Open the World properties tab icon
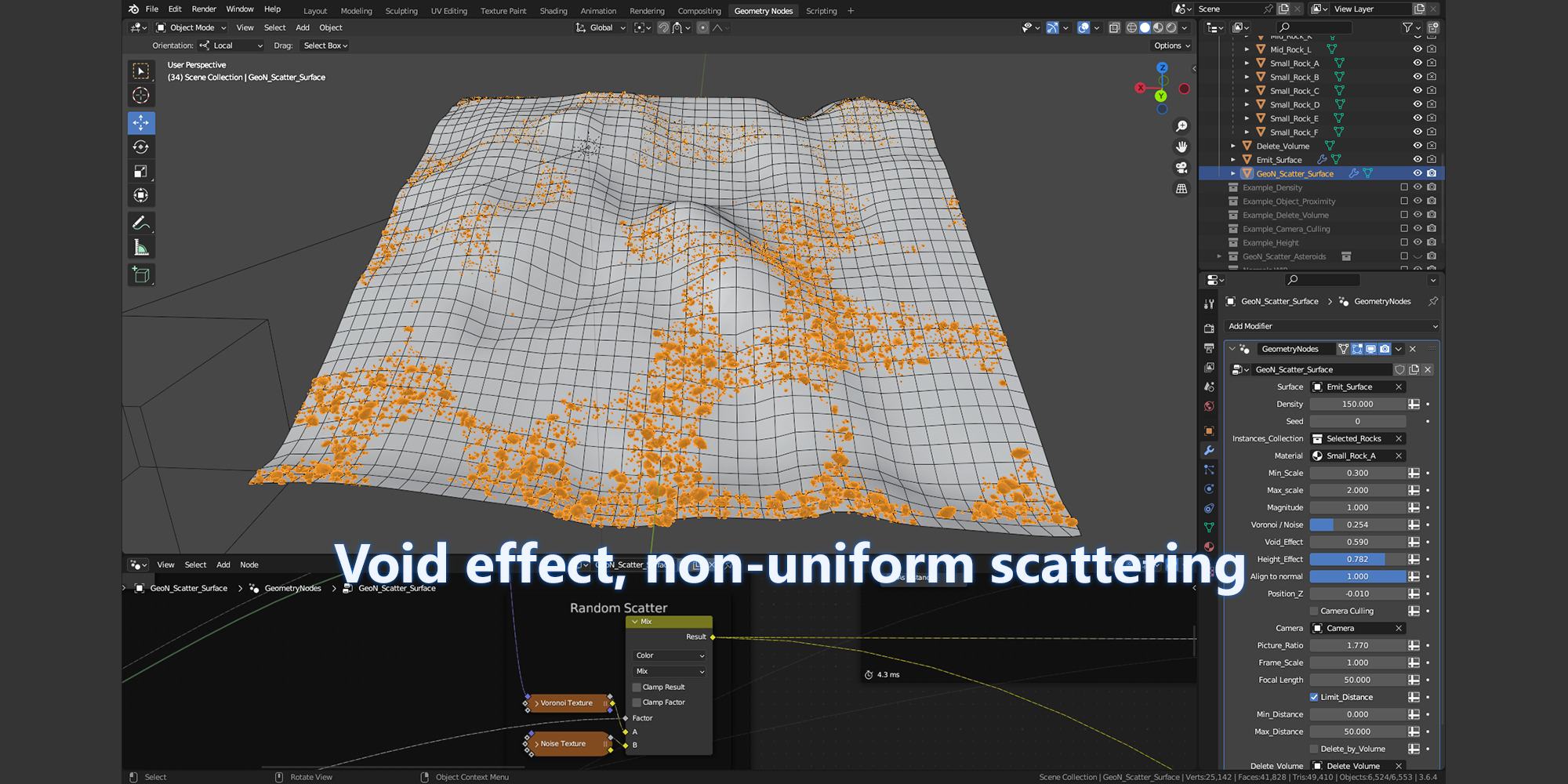1568x784 pixels. click(x=1209, y=406)
